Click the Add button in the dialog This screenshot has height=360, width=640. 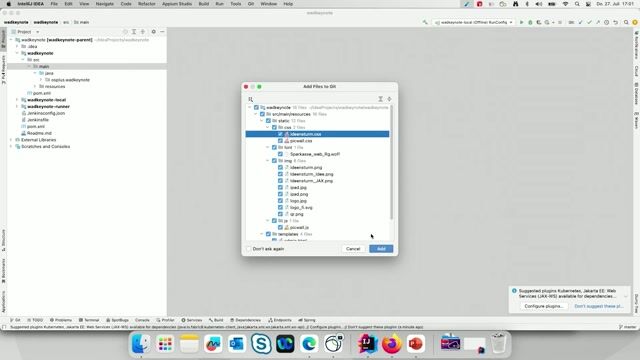pyautogui.click(x=381, y=249)
